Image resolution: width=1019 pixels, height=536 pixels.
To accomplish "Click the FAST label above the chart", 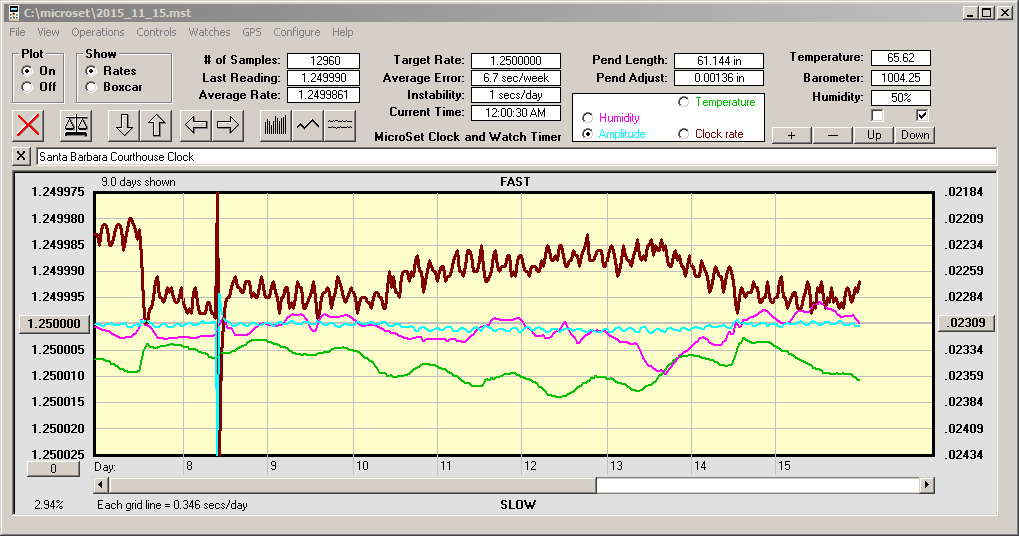I will 515,182.
